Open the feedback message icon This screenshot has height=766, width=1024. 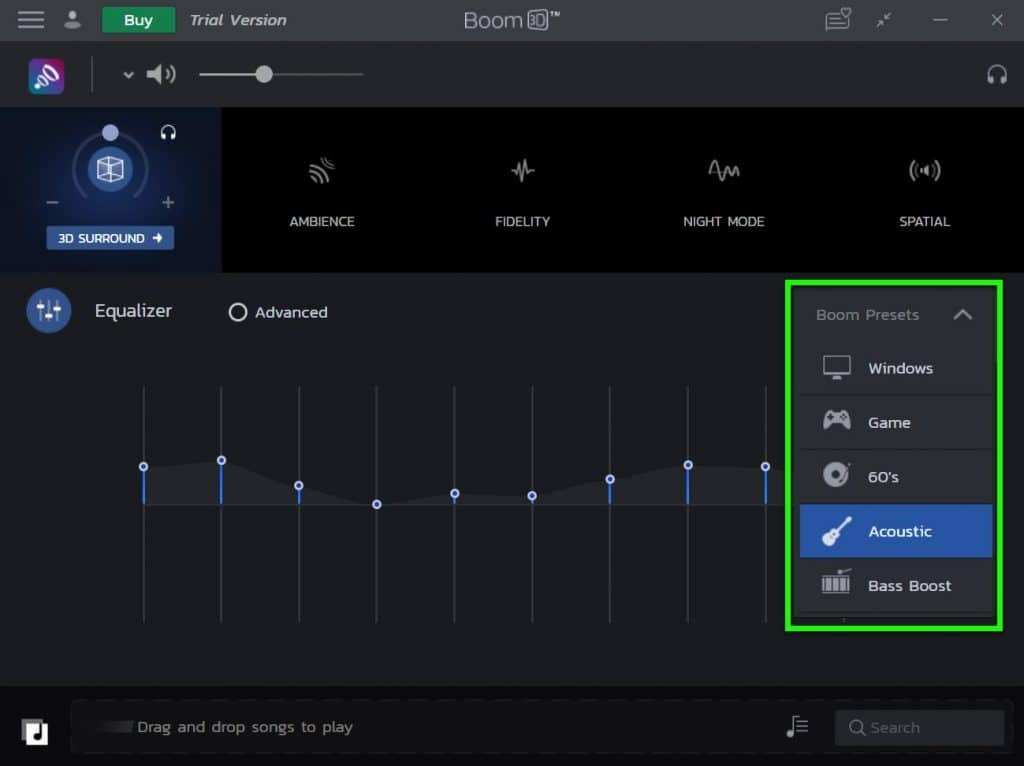click(x=838, y=20)
